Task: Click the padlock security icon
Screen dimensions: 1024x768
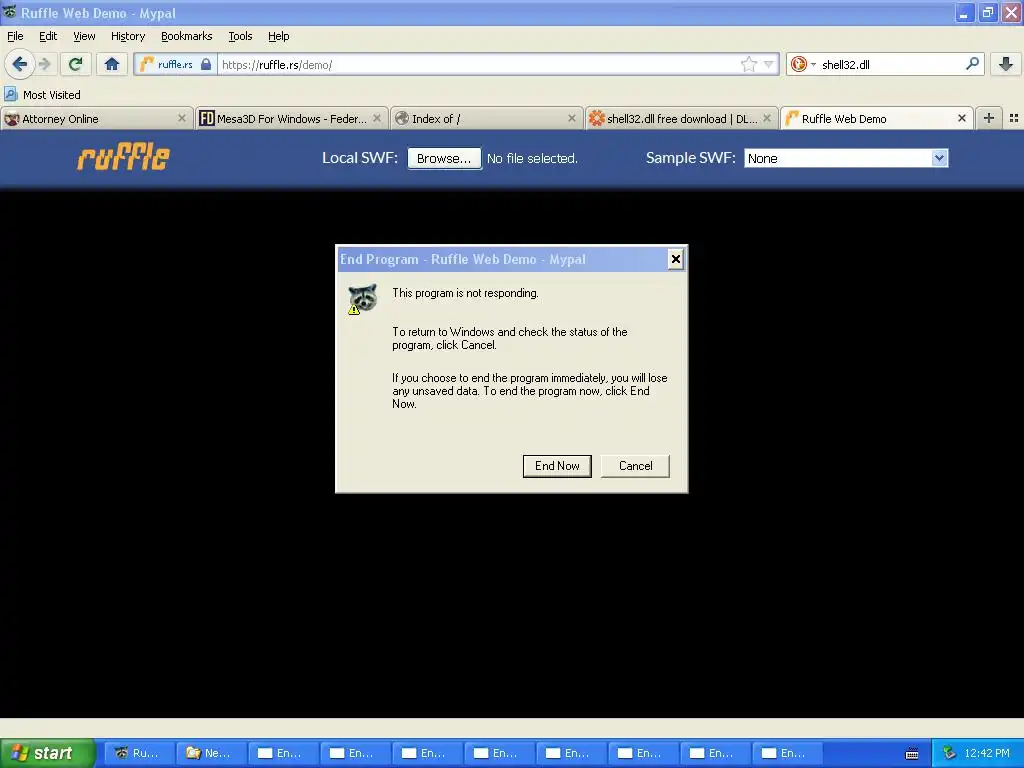Action: [x=206, y=64]
